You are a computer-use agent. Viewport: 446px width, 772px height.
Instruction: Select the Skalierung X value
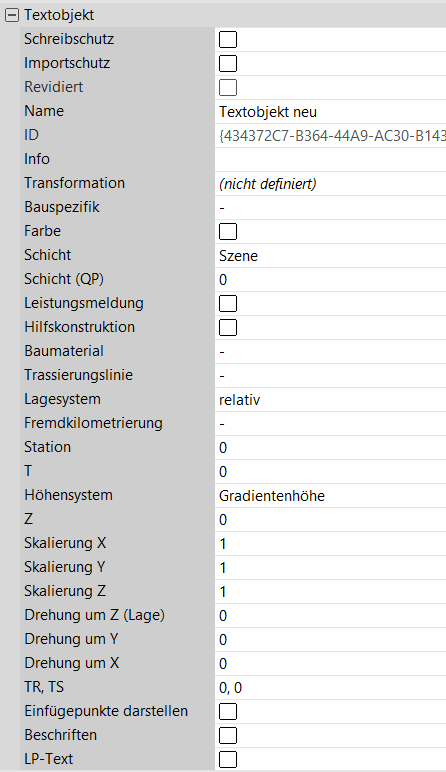point(330,544)
